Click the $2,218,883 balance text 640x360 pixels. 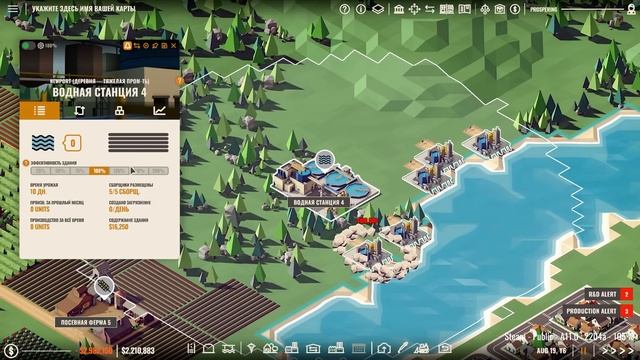[x=138, y=351]
